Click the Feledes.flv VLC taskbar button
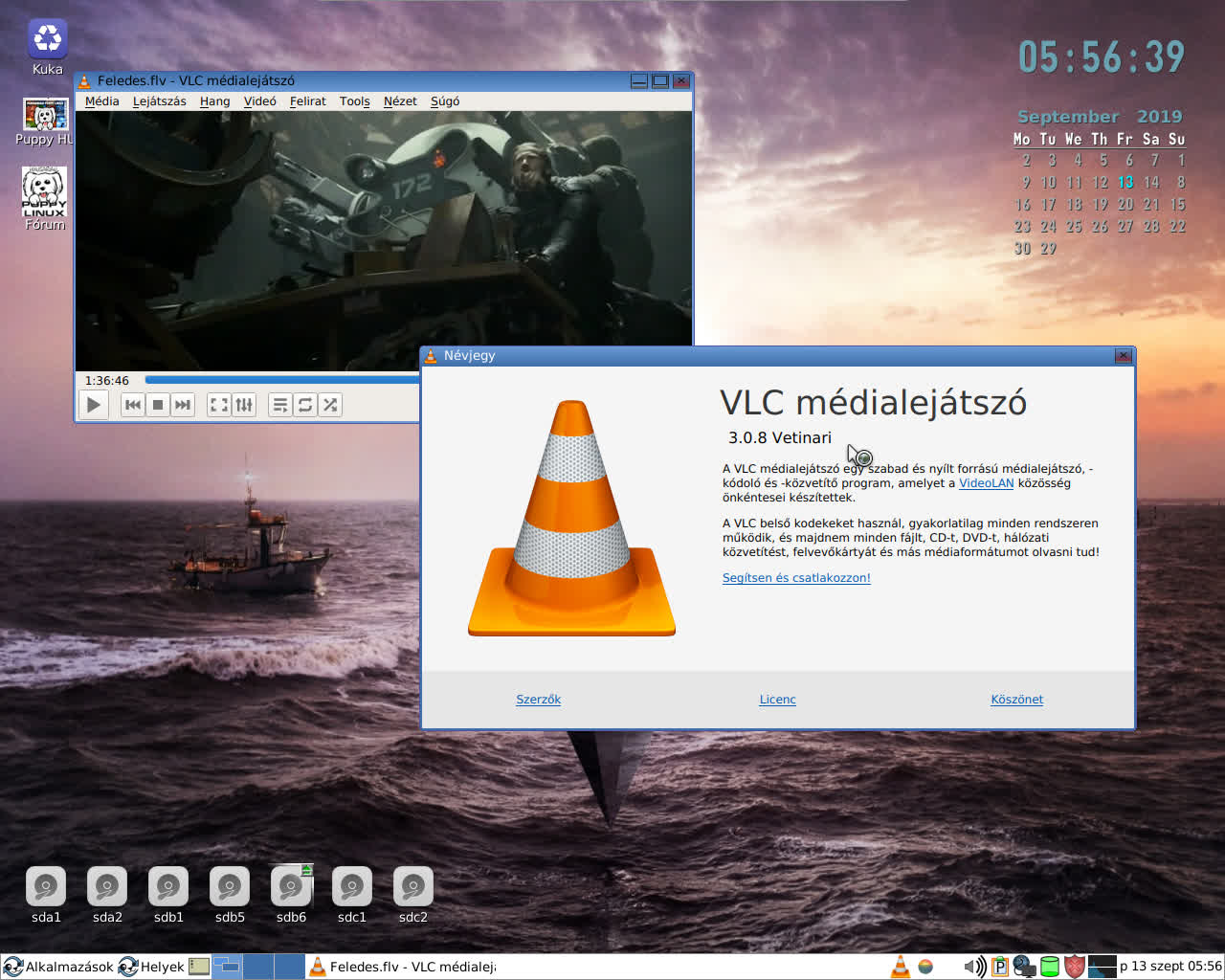 tap(403, 967)
